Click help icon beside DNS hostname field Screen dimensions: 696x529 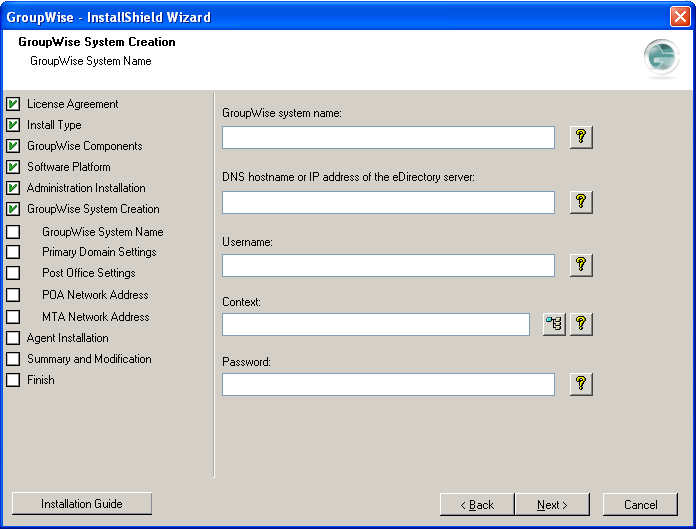[581, 202]
